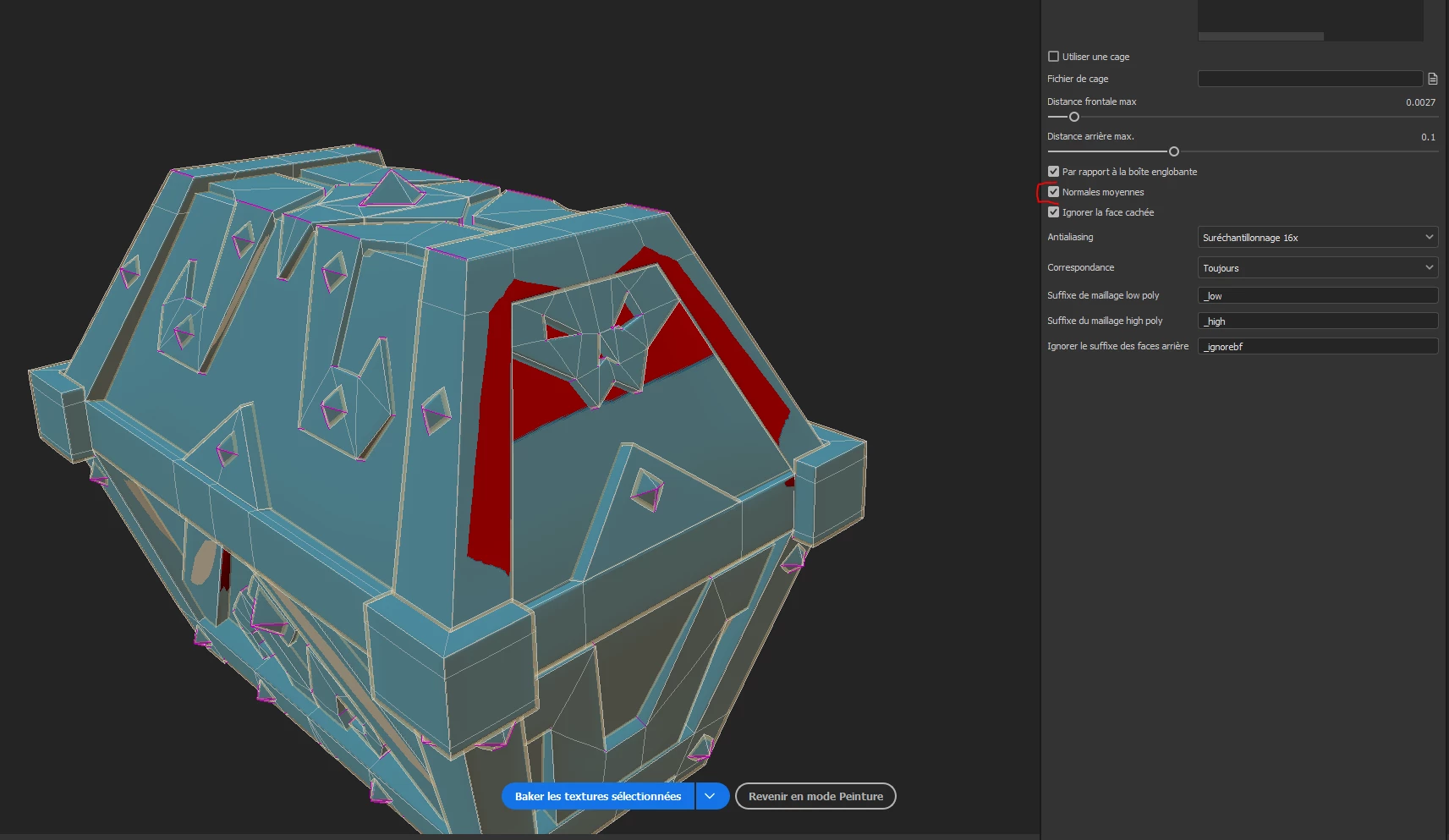The image size is (1449, 840).
Task: Click the Correspondance label
Action: (x=1081, y=267)
